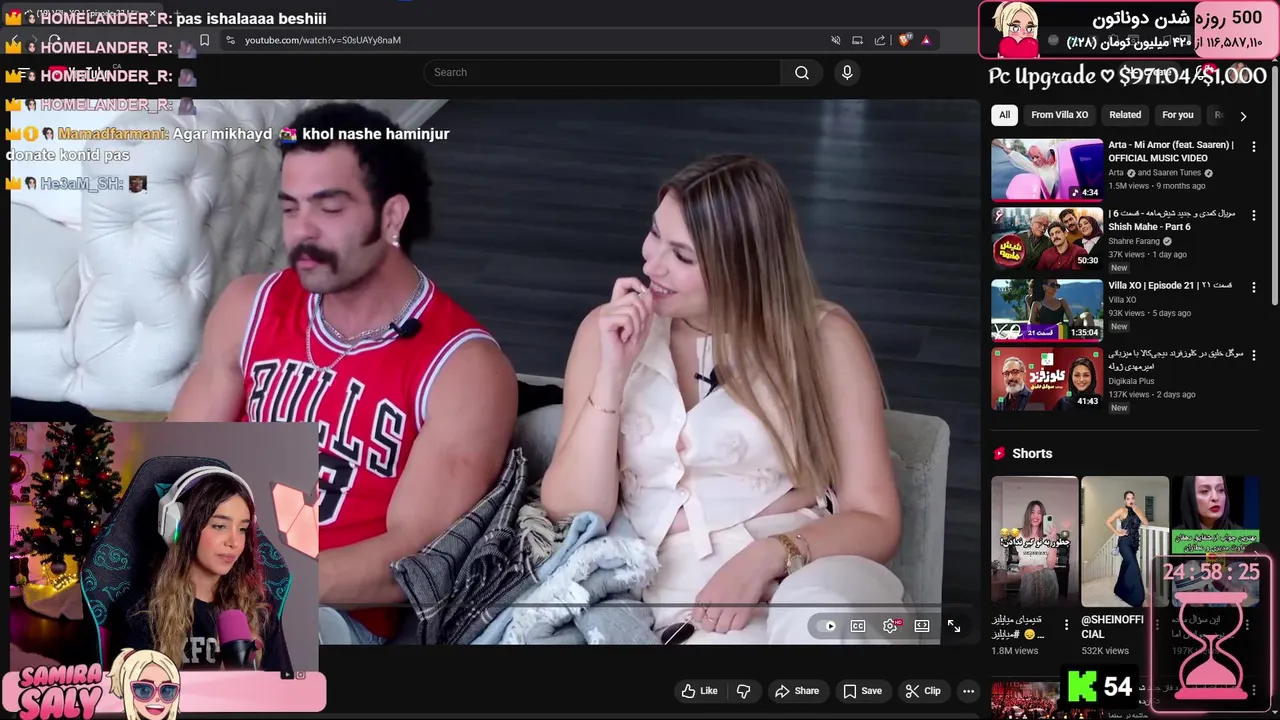Open options menu for Villa XO Episode 21
This screenshot has height=720, width=1280.
[x=1254, y=288]
